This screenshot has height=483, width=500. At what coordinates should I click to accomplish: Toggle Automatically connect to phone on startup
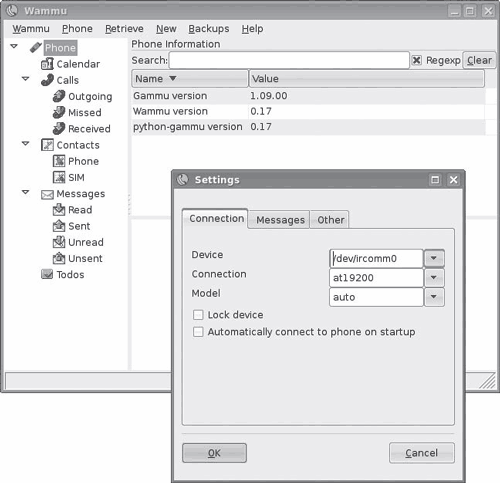(x=198, y=332)
